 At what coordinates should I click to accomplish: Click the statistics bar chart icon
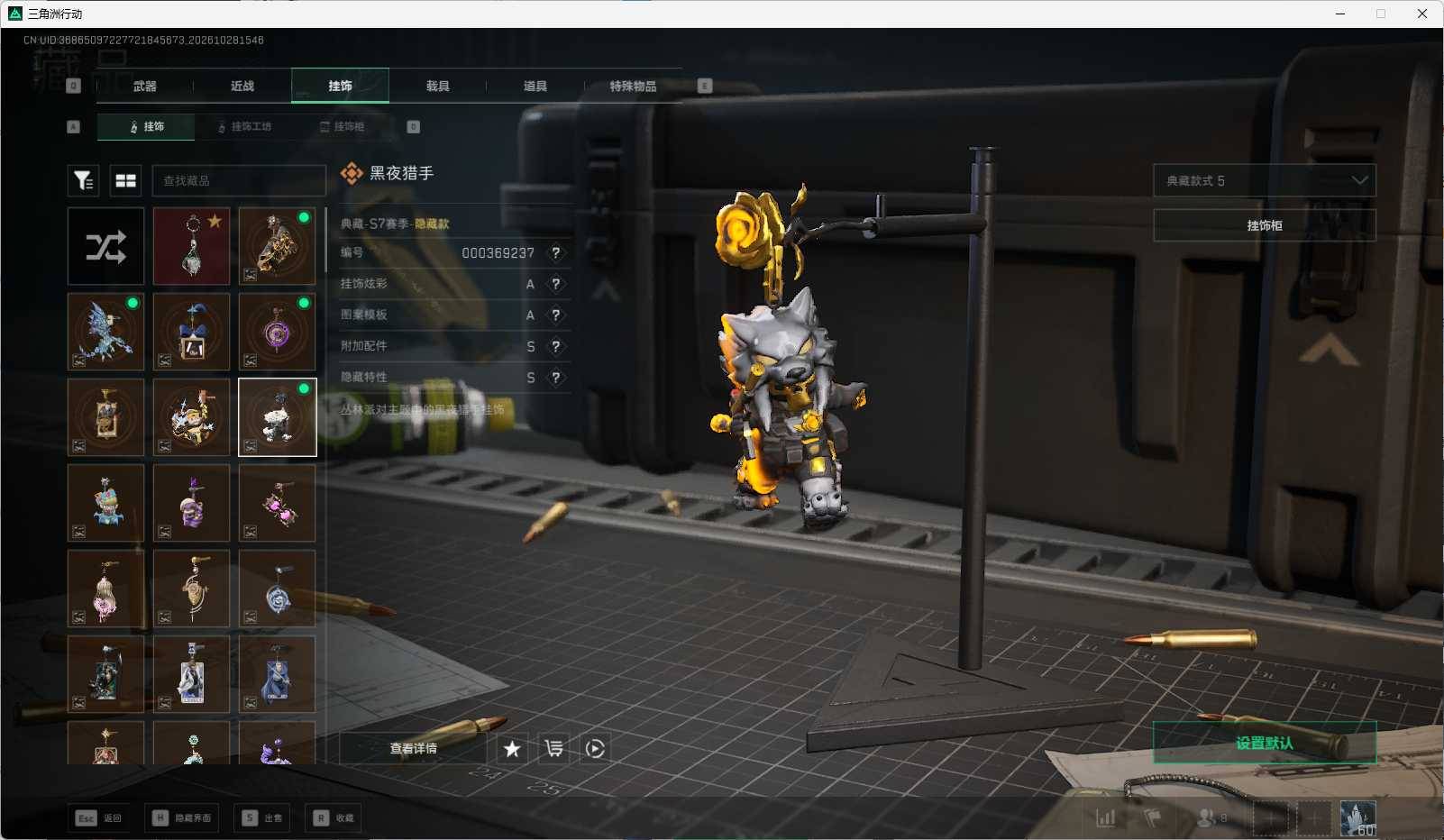[1106, 817]
